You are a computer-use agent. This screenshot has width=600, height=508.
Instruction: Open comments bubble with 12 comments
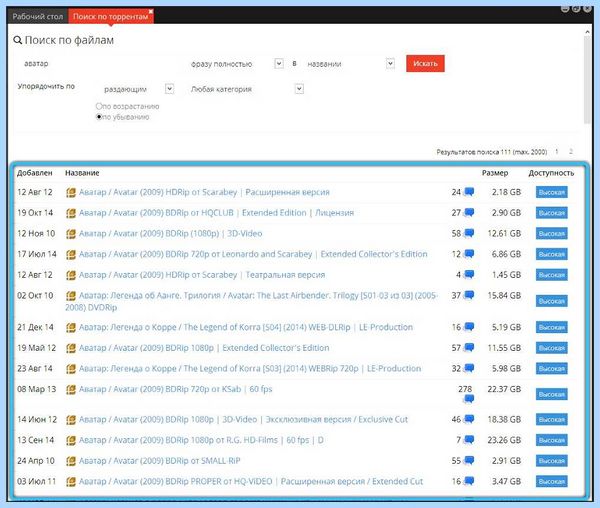pyautogui.click(x=469, y=254)
